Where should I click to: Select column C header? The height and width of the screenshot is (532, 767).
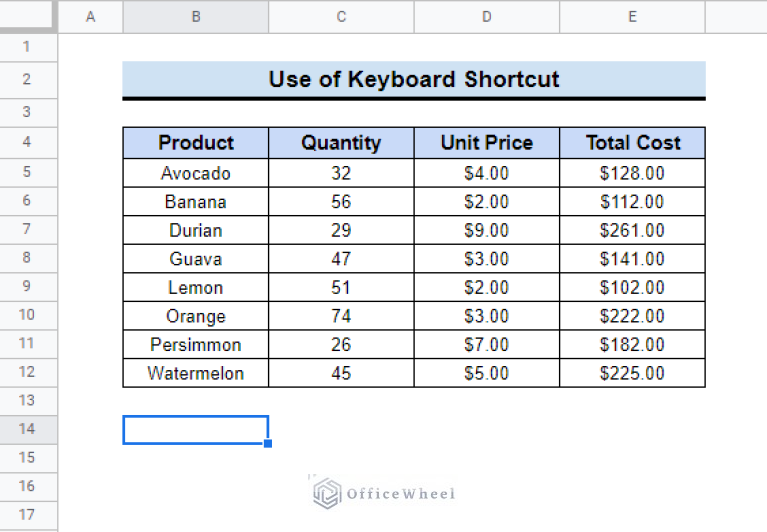[x=341, y=16]
